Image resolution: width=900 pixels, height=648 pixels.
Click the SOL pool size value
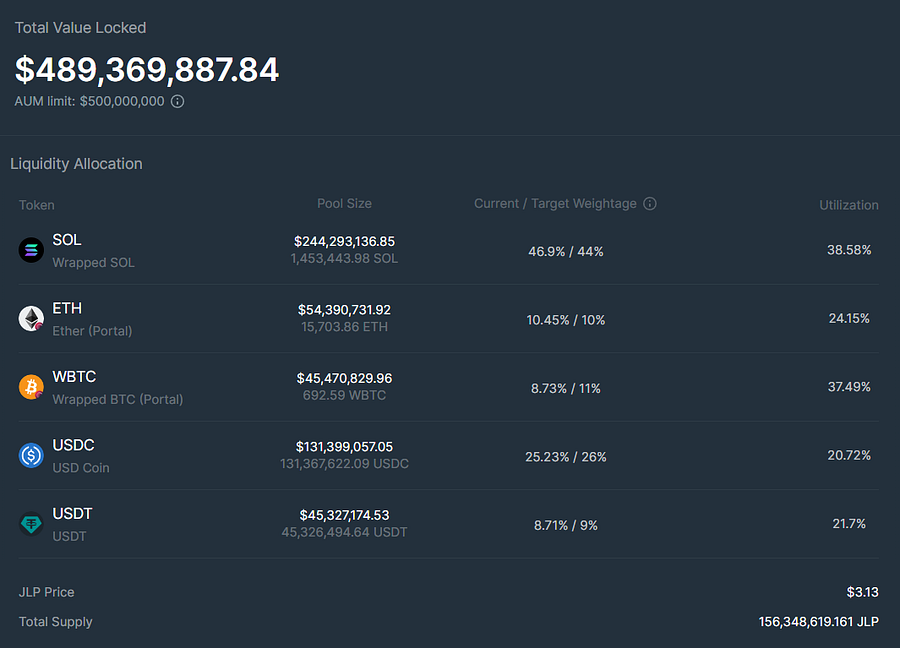coord(344,241)
